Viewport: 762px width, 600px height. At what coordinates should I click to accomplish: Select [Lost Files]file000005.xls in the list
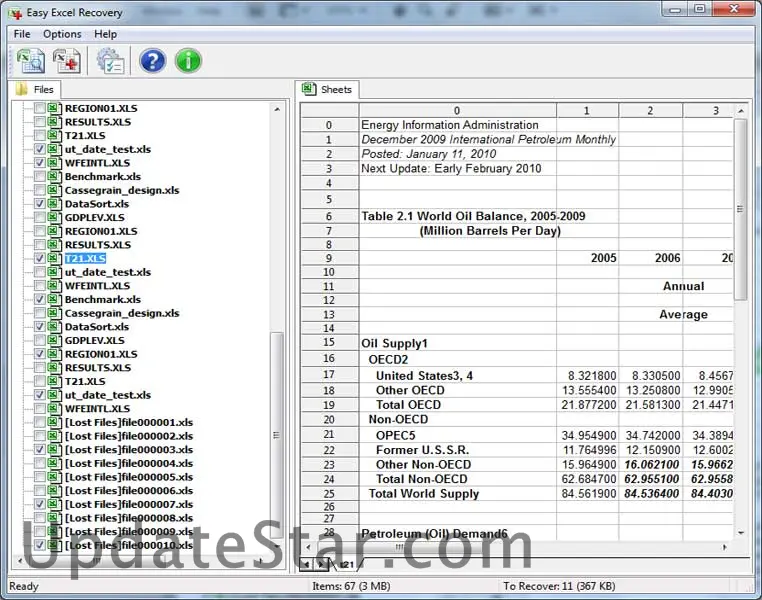(129, 477)
